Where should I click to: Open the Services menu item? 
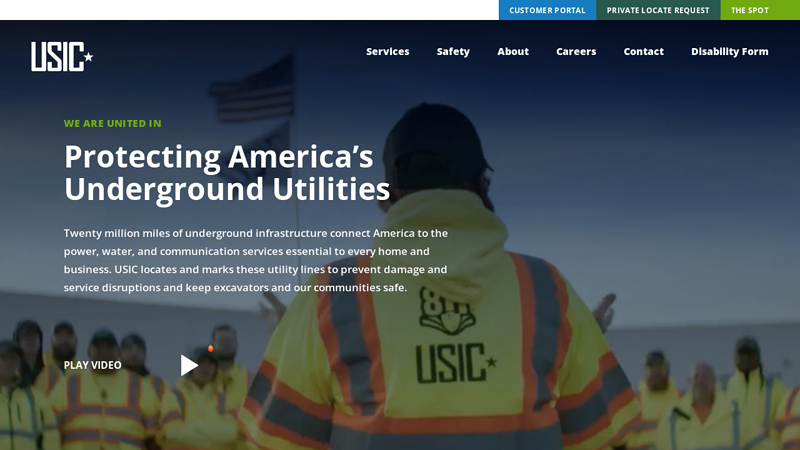387,52
